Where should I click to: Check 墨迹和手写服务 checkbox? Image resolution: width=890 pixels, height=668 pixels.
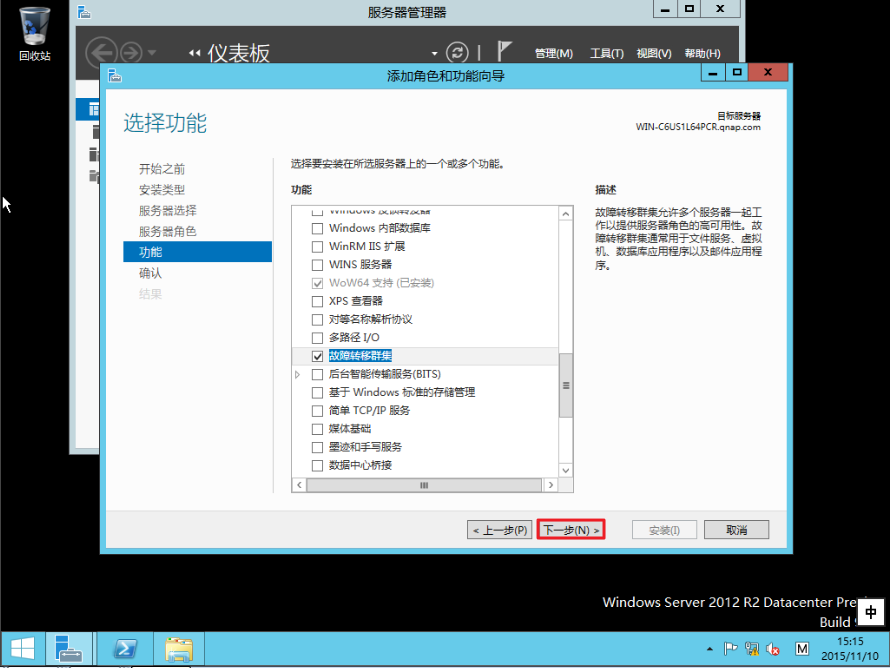(317, 447)
